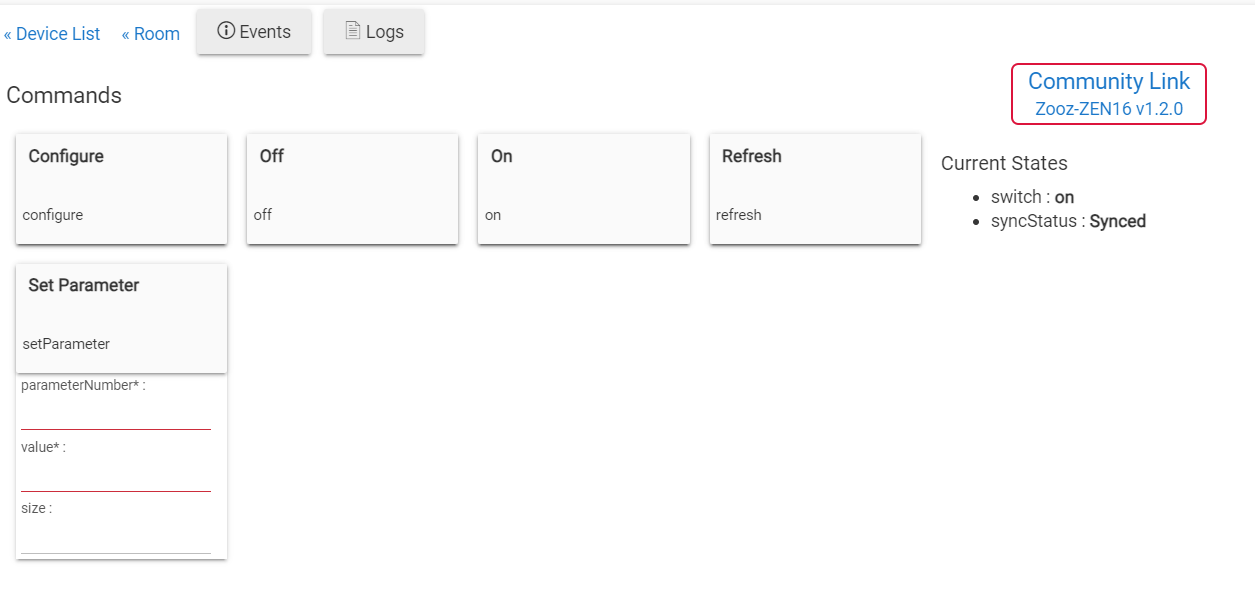This screenshot has height=589, width=1255.
Task: Return to the Room page
Action: click(151, 34)
